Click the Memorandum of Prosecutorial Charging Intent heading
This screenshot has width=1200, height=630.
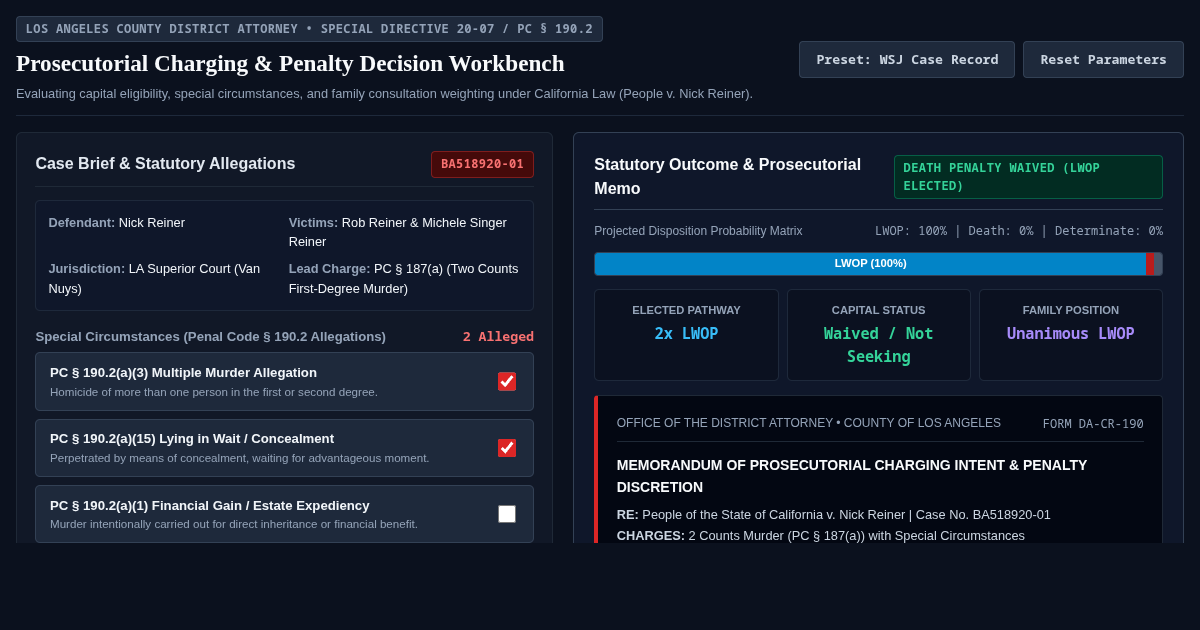tap(852, 476)
